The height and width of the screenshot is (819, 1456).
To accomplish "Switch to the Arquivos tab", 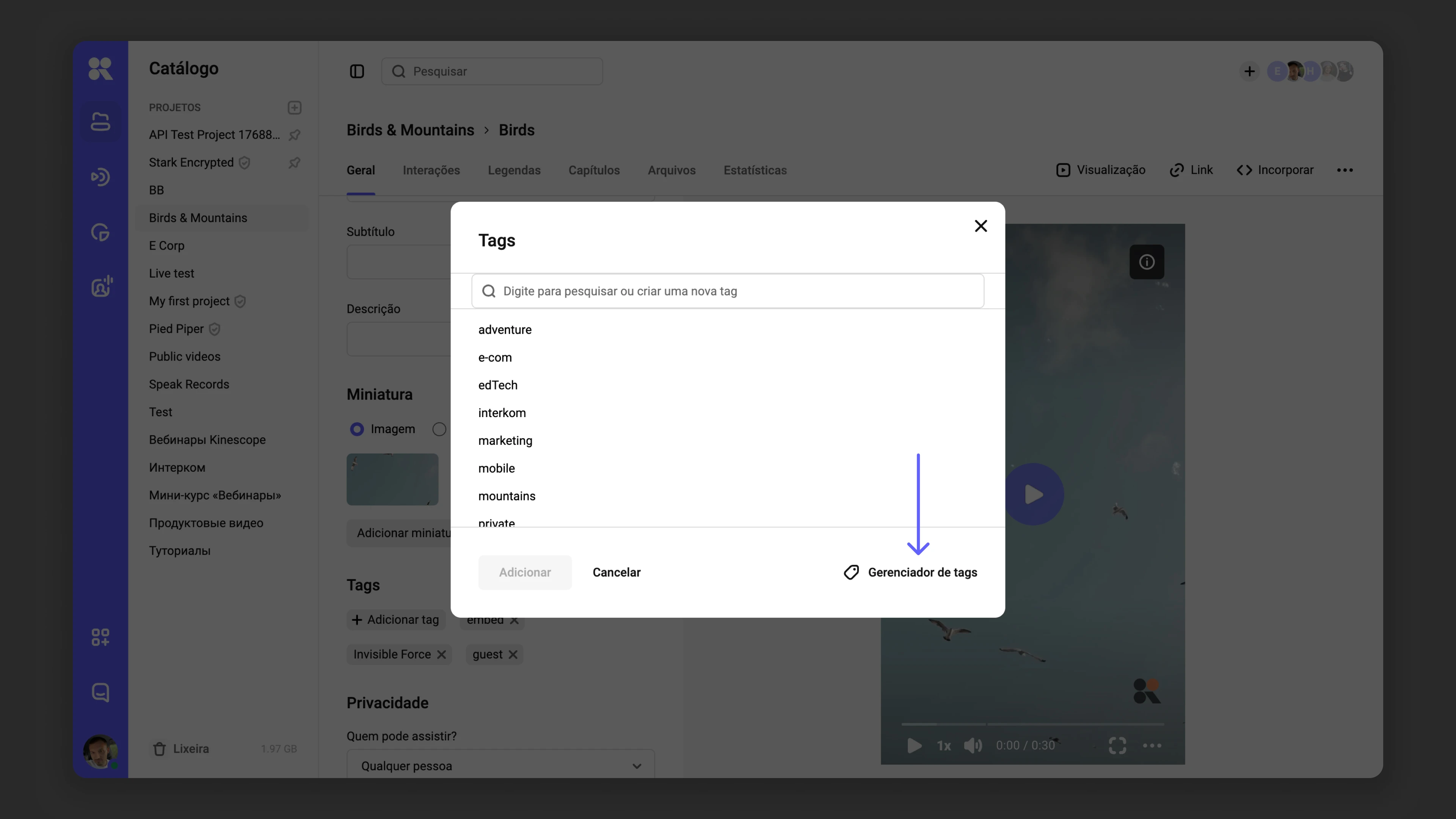I will [x=672, y=170].
